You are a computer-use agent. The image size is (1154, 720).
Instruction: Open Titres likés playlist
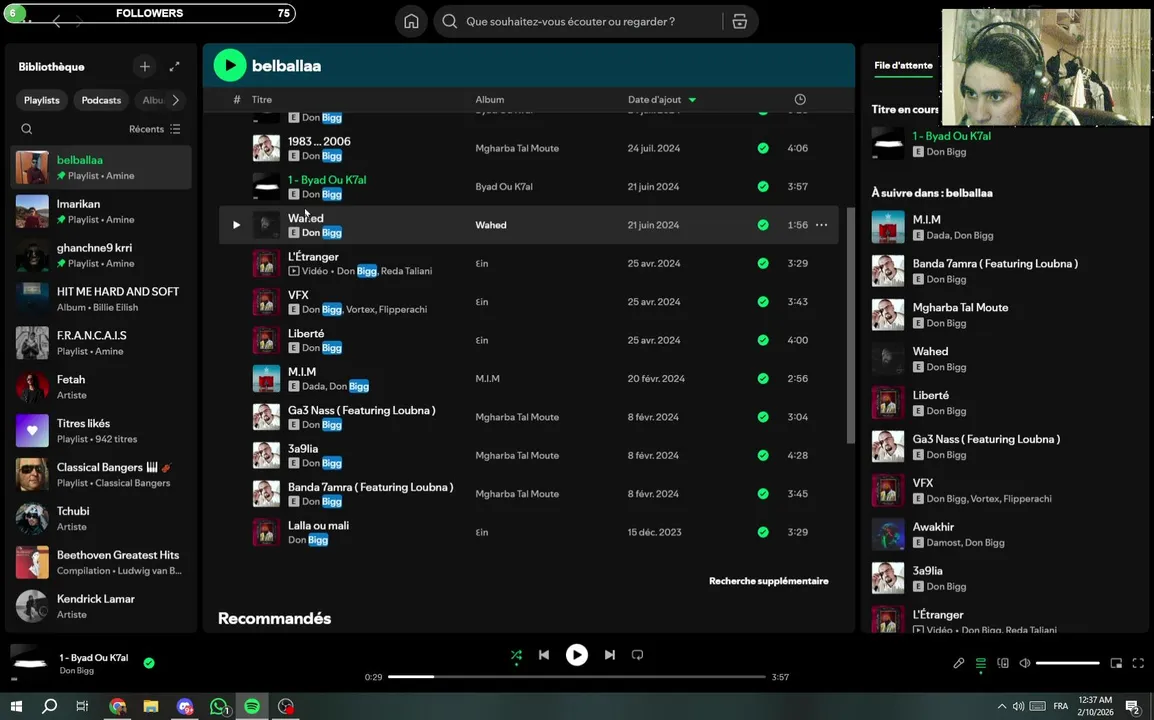click(102, 431)
